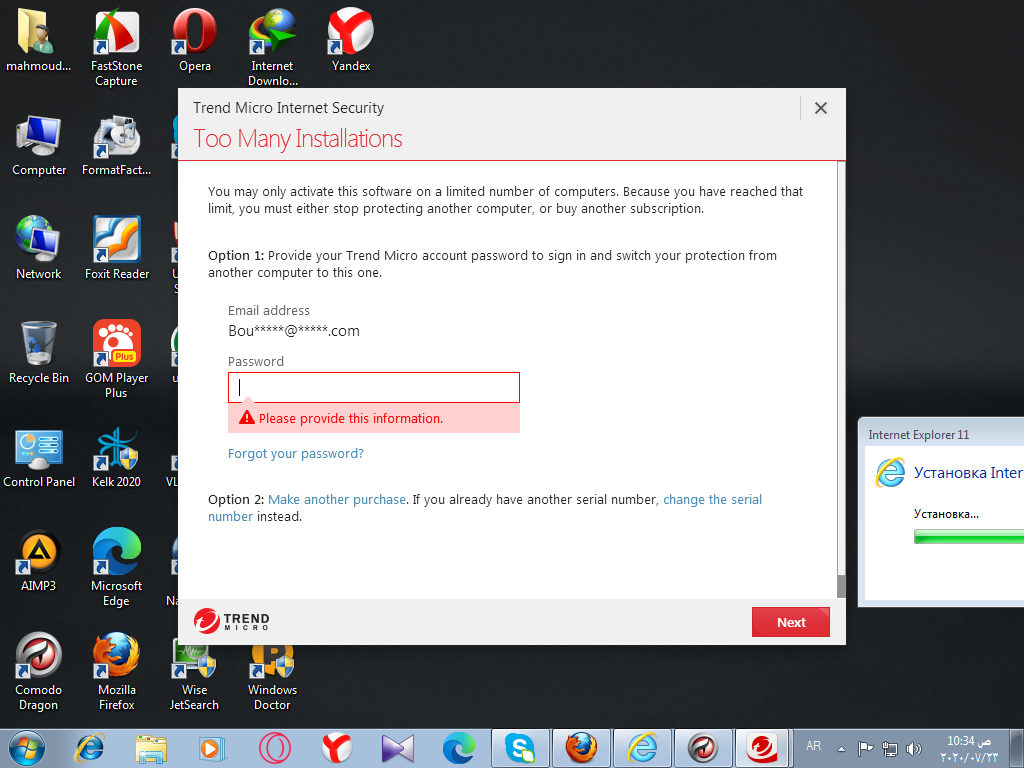This screenshot has width=1024, height=768.
Task: Select the GOM Player Plus desktop shortcut
Action: 116,359
